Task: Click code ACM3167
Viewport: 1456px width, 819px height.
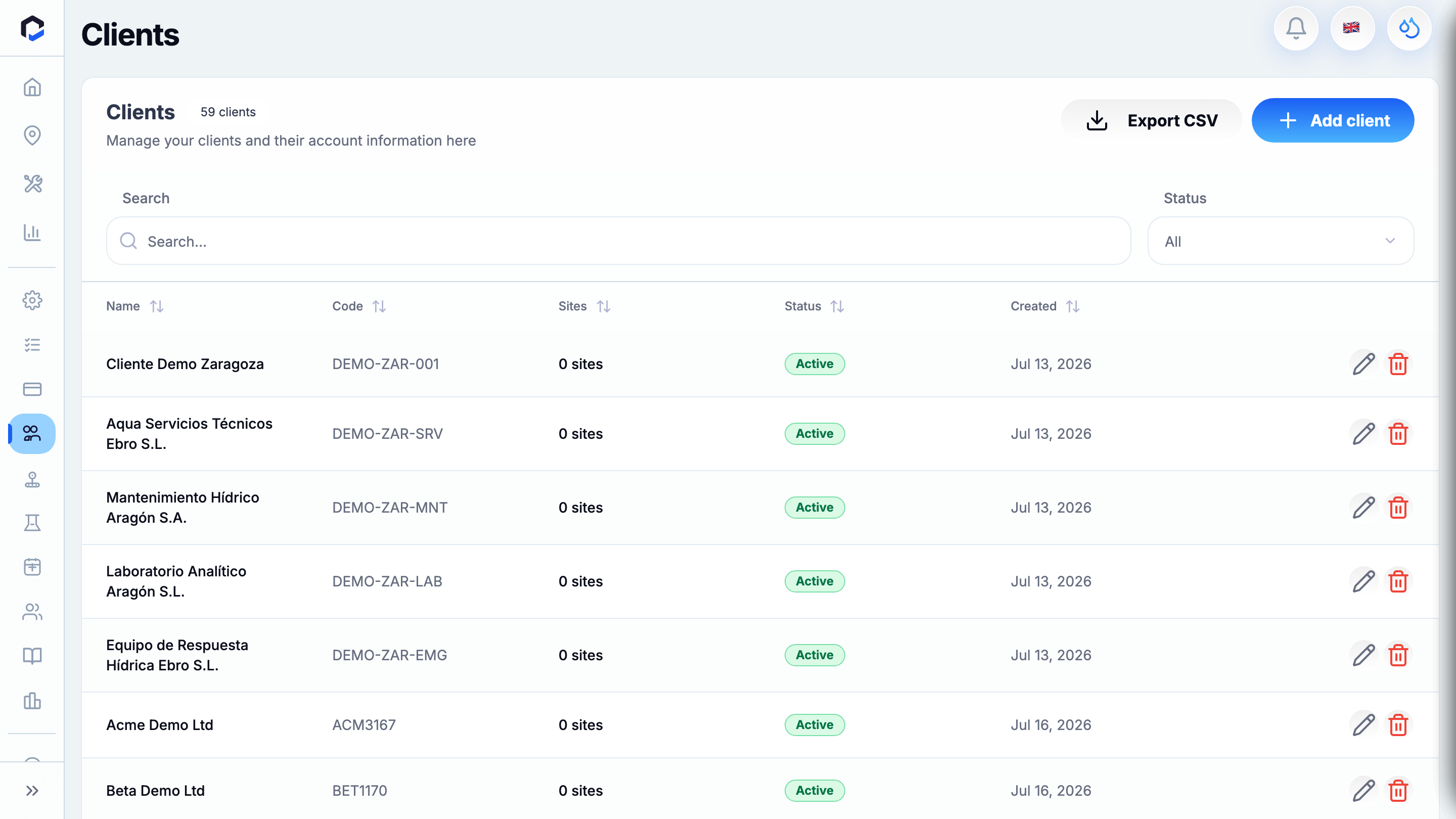Action: (x=364, y=724)
